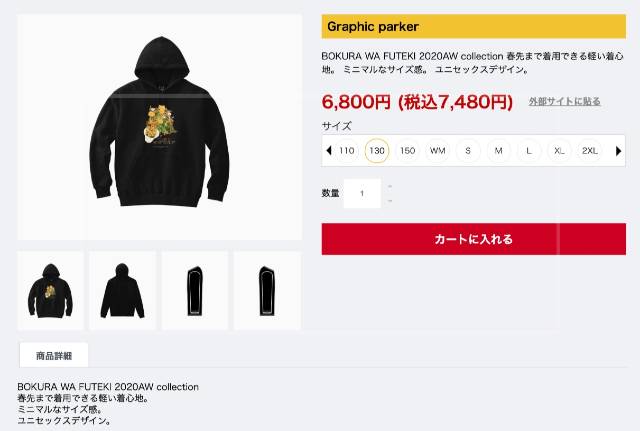The image size is (640, 431).
Task: Select size 110
Action: [x=347, y=151]
